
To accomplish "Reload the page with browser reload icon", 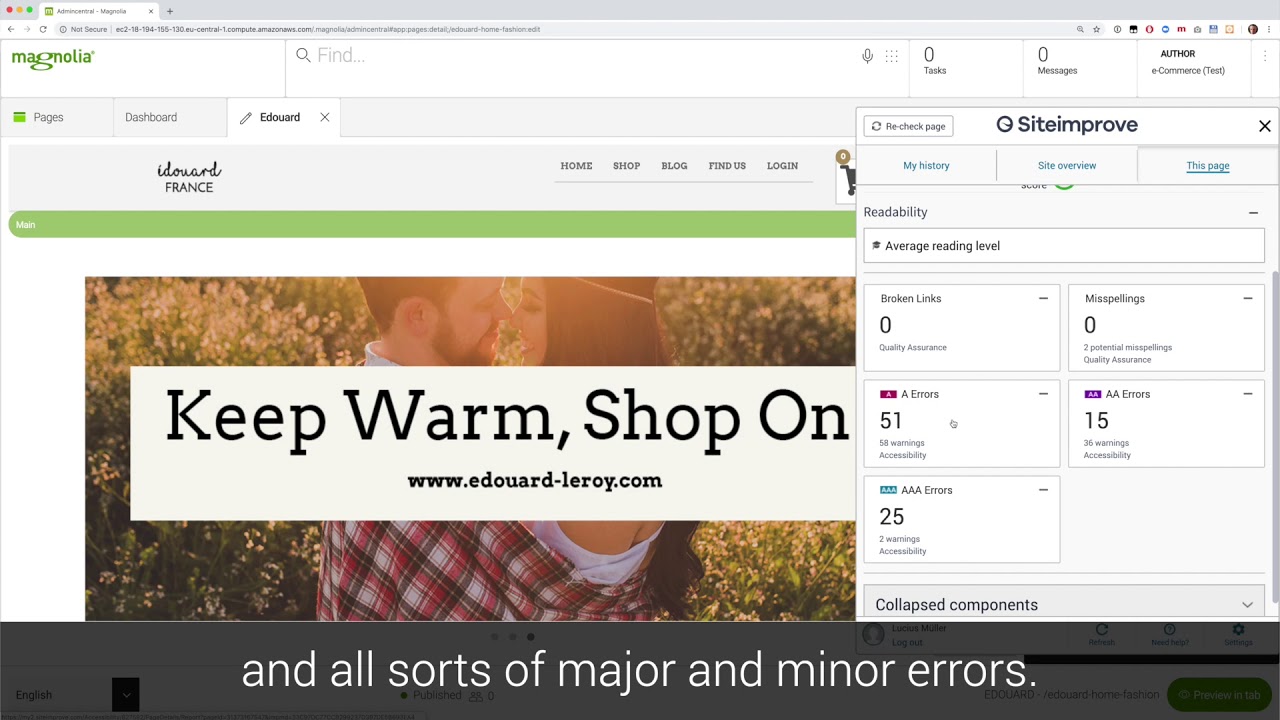I will coord(43,29).
